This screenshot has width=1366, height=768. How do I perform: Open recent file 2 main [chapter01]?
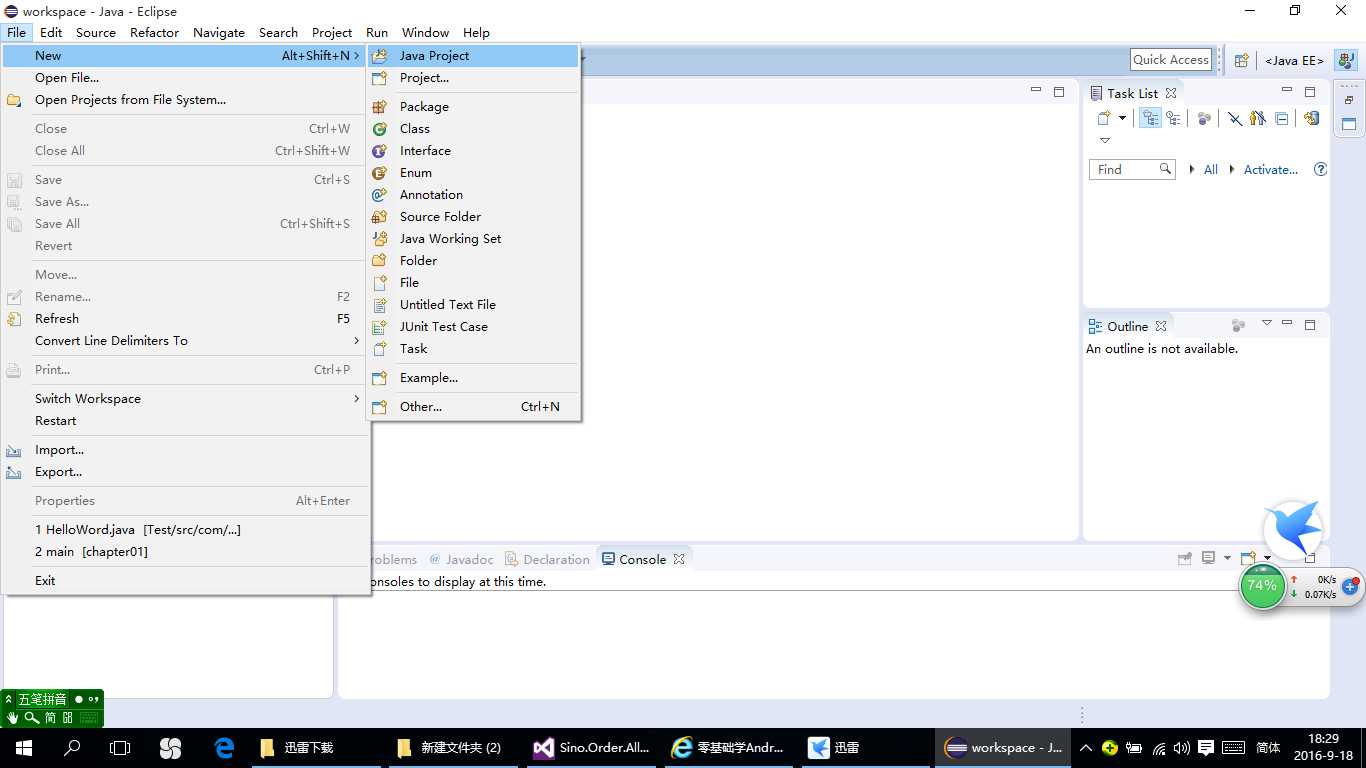pyautogui.click(x=186, y=552)
